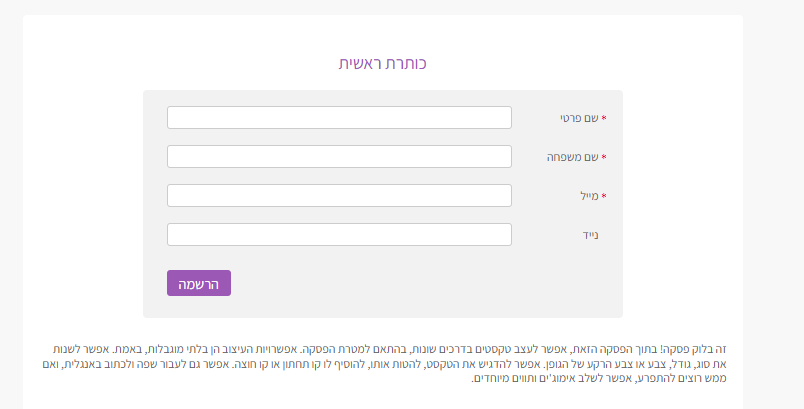Viewport: 804px width, 409px height.
Task: Click the שם משפחה label text
Action: click(573, 157)
